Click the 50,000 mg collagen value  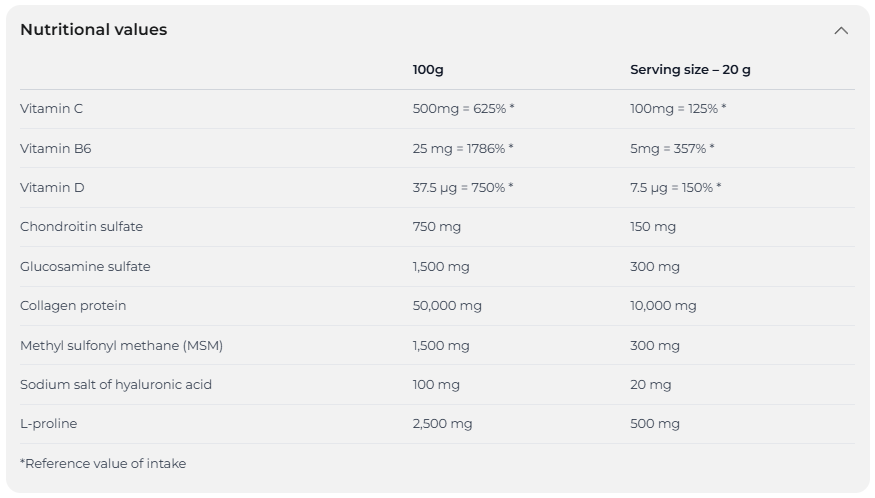pos(447,305)
